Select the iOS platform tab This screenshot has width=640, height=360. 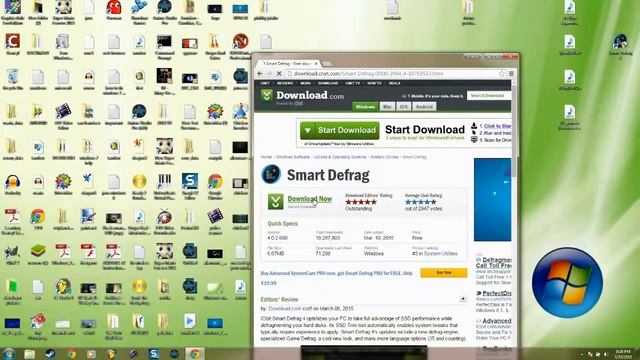[403, 107]
